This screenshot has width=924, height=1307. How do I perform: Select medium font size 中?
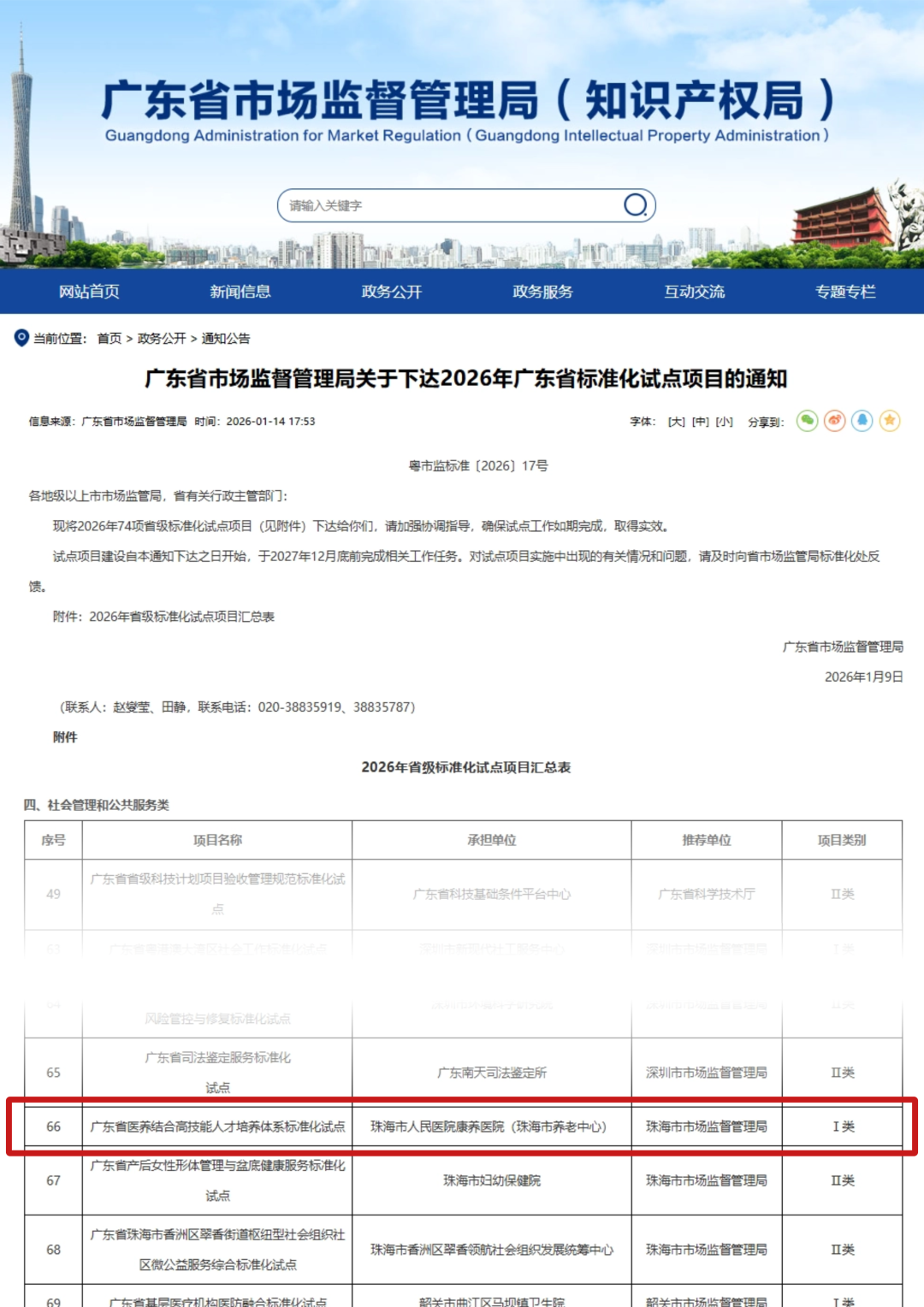[698, 422]
